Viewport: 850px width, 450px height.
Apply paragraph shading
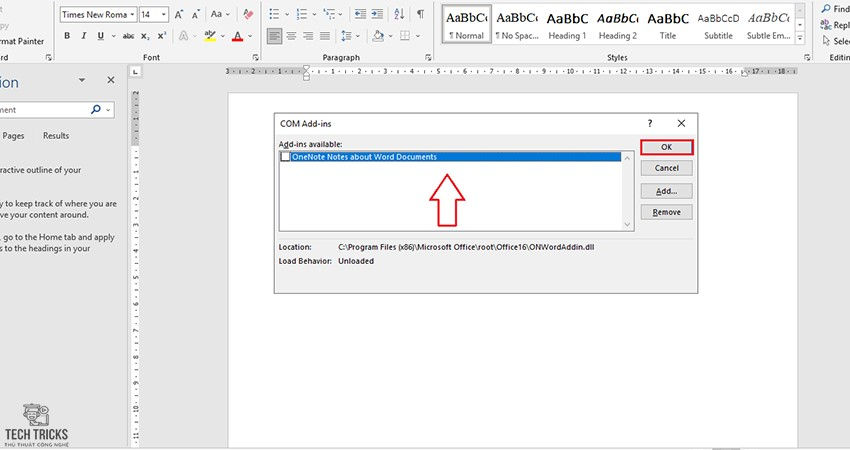pos(378,36)
